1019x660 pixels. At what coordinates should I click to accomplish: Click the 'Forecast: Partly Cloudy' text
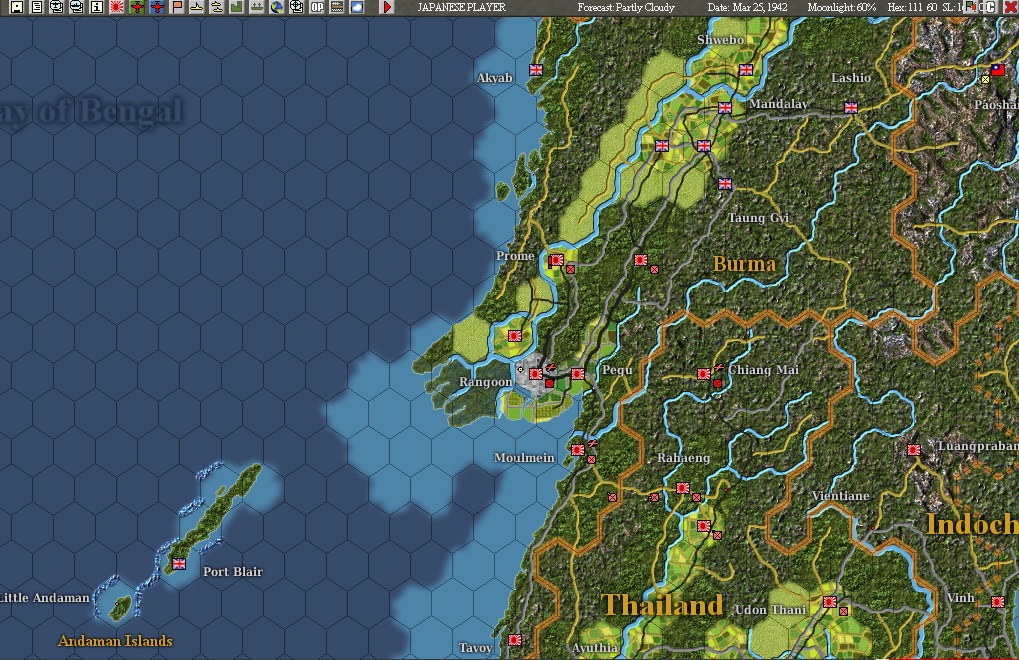pyautogui.click(x=626, y=7)
